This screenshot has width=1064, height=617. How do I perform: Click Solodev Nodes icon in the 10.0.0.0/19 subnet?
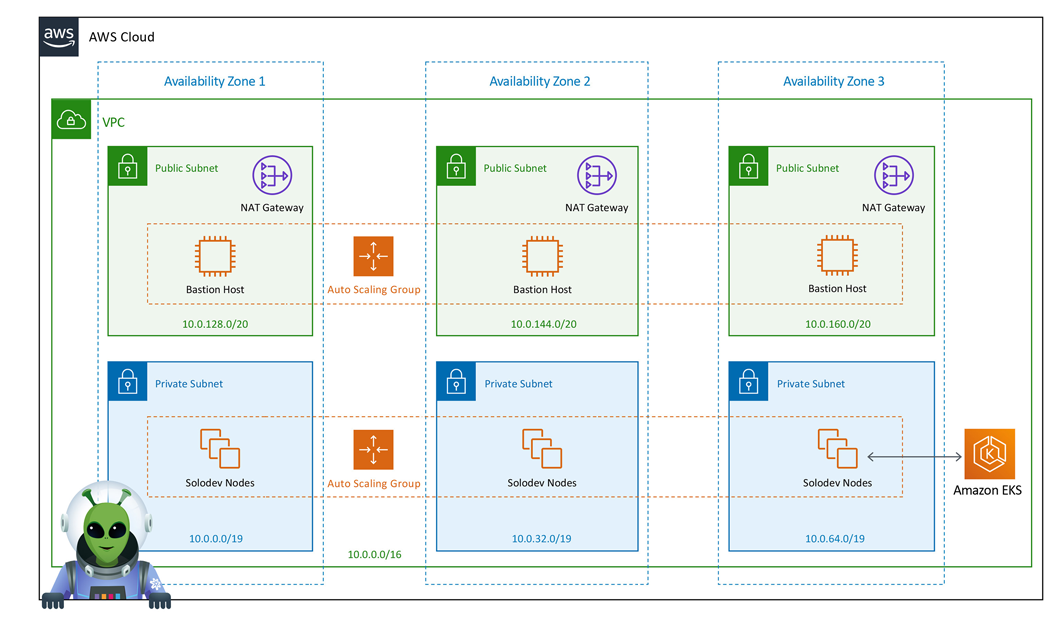219,449
